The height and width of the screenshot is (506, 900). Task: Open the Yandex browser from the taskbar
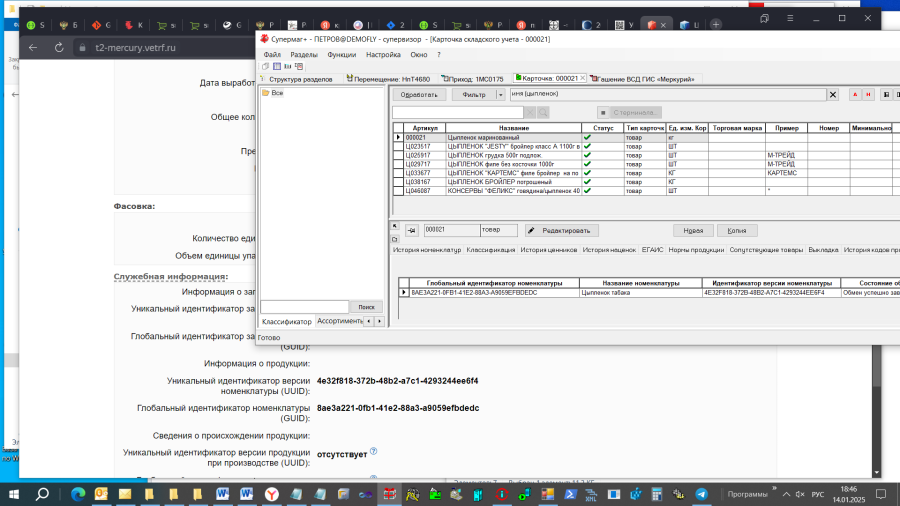coord(271,494)
